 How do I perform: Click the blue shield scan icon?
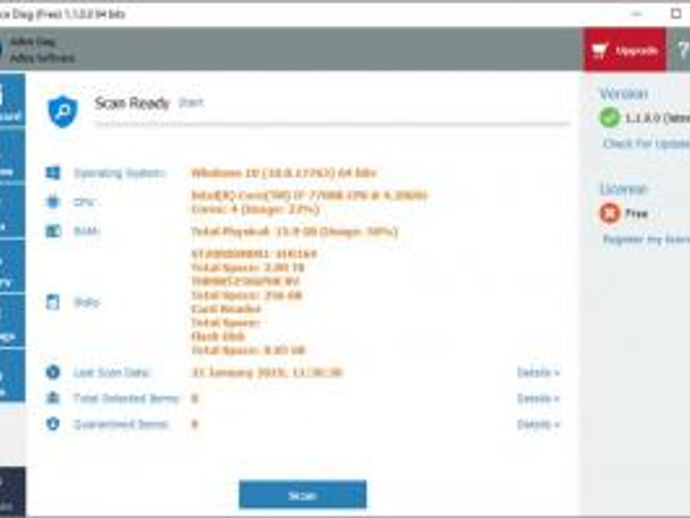tap(62, 111)
